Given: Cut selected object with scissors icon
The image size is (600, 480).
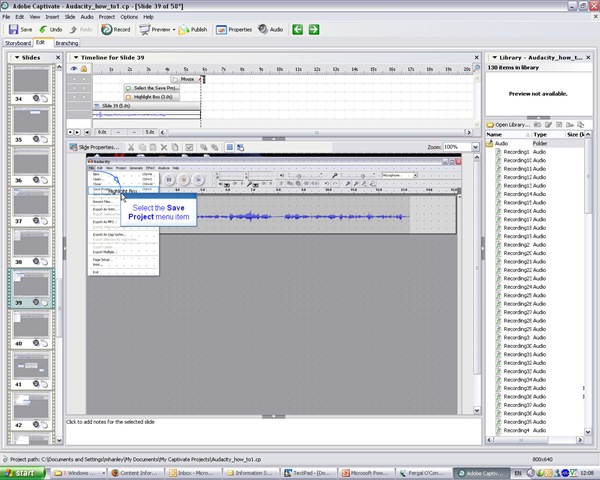Looking at the screenshot, I should 131,147.
